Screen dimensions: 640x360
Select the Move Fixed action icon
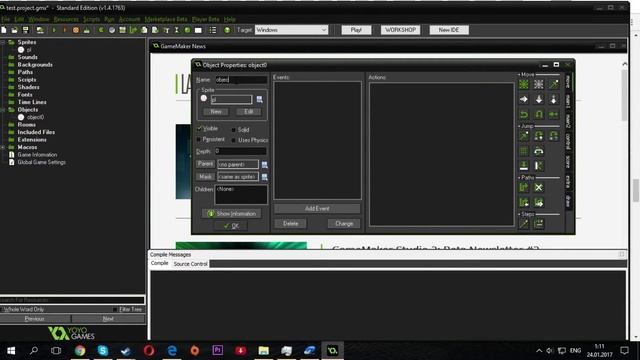(x=524, y=84)
